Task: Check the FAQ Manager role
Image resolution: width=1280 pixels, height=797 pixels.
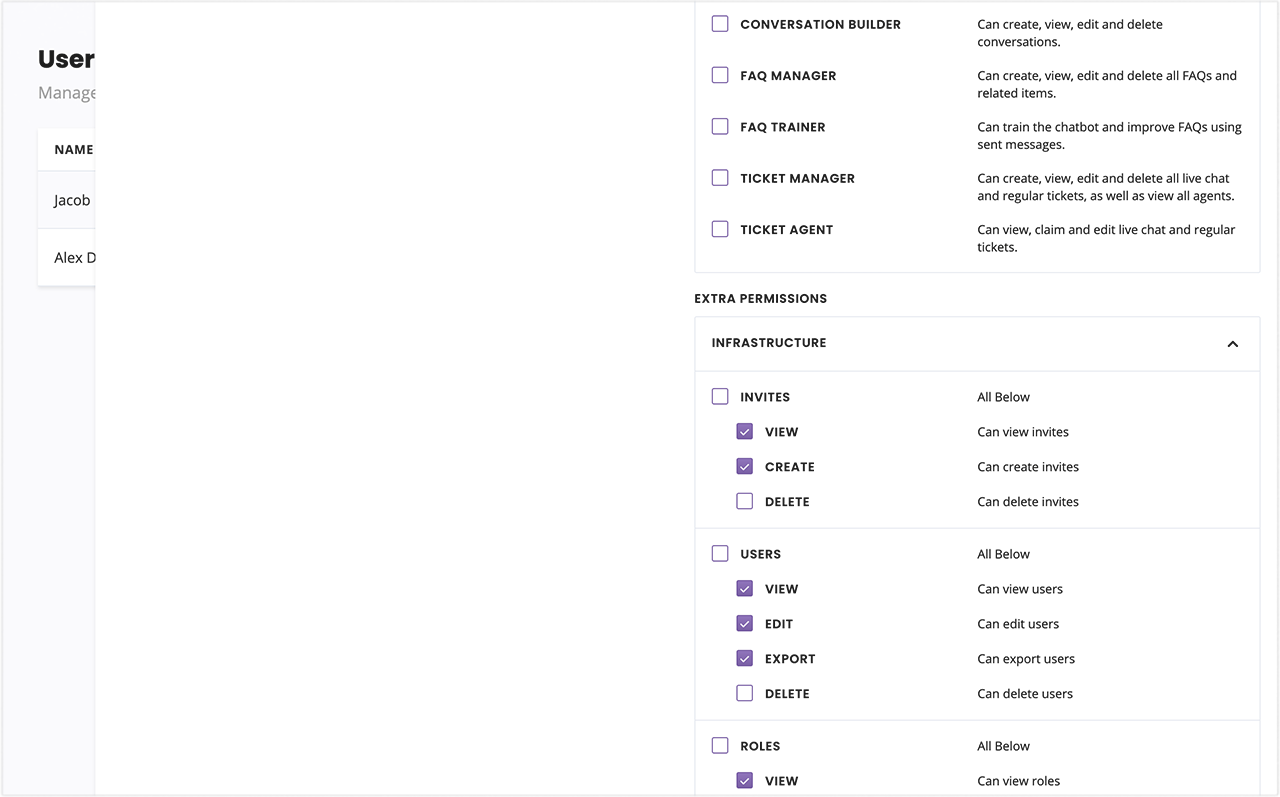Action: 720,74
